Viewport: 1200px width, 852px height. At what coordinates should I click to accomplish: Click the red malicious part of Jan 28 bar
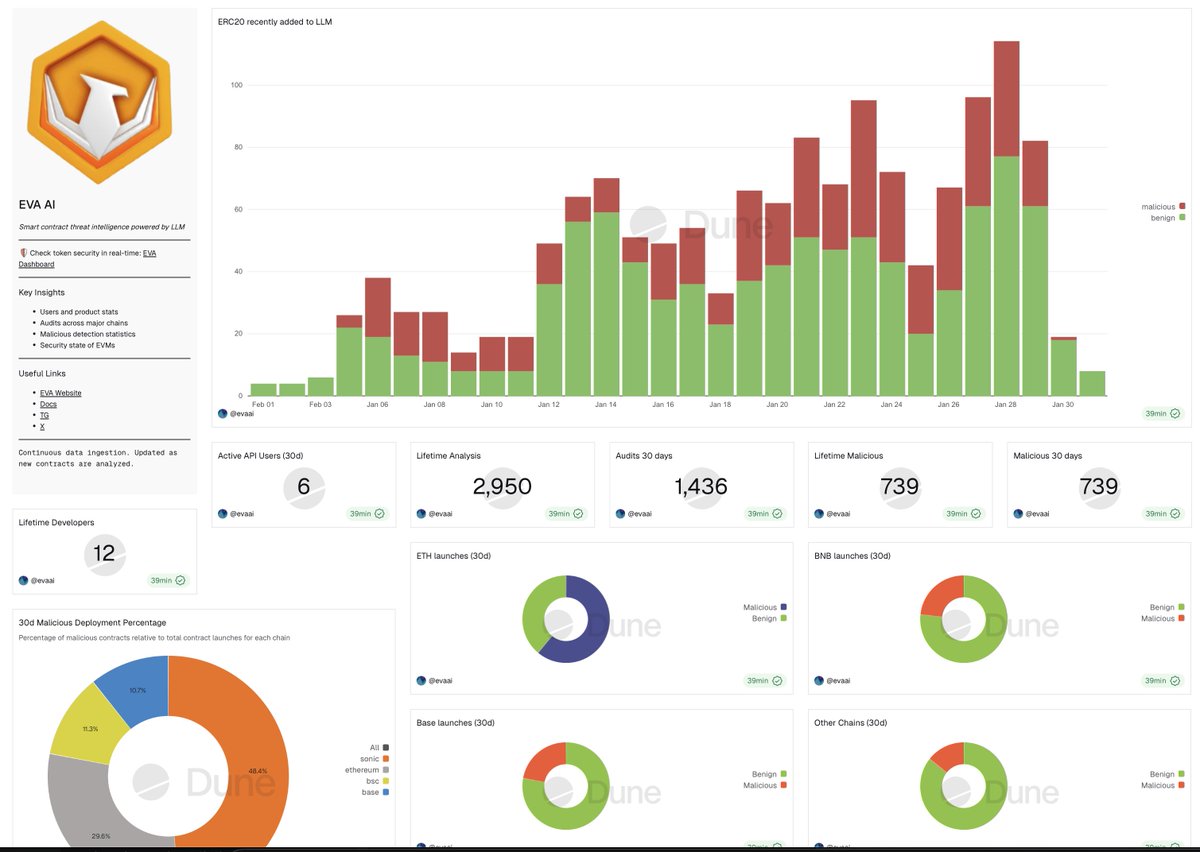1006,99
